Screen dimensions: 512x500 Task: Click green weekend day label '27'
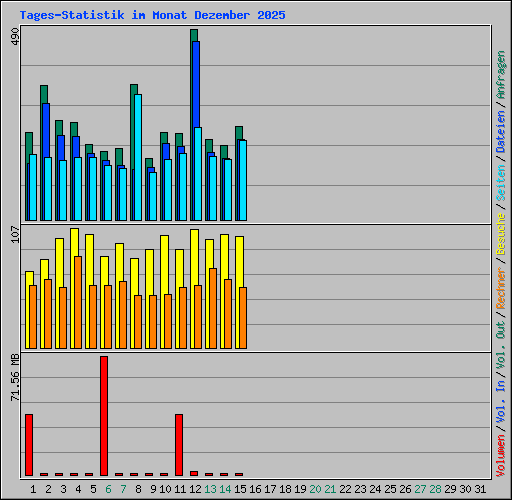420,489
